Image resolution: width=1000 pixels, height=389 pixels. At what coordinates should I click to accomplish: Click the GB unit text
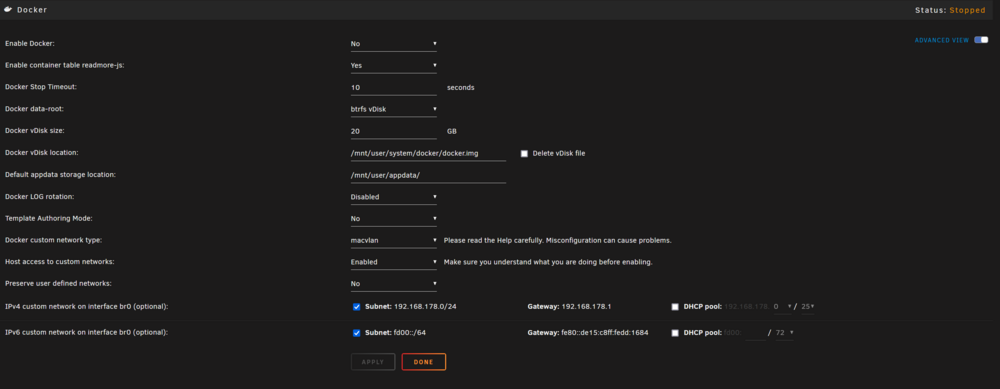pos(452,131)
